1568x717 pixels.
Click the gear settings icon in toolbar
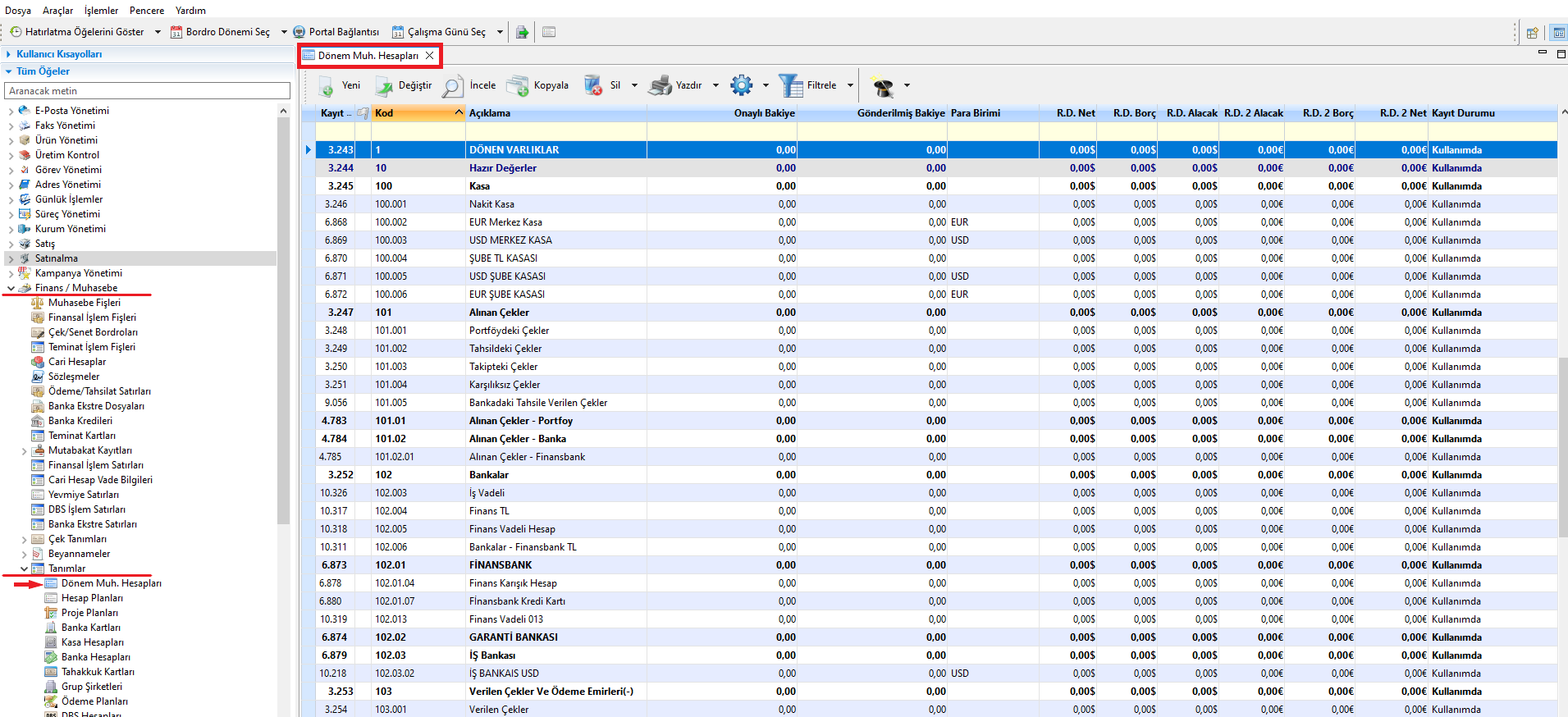click(x=742, y=85)
